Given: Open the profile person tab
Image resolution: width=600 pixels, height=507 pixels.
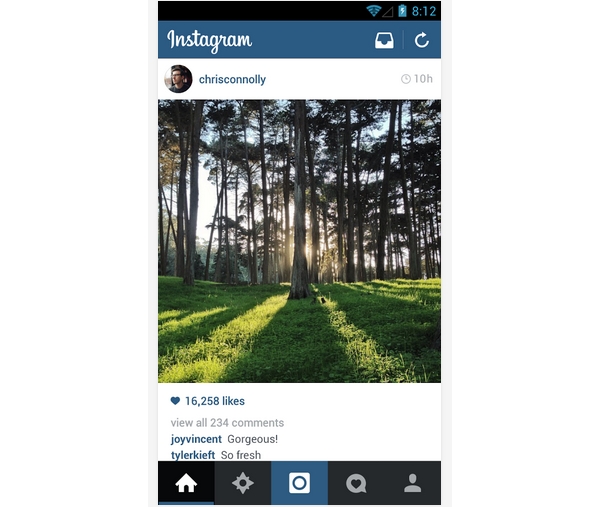Looking at the screenshot, I should (x=412, y=483).
